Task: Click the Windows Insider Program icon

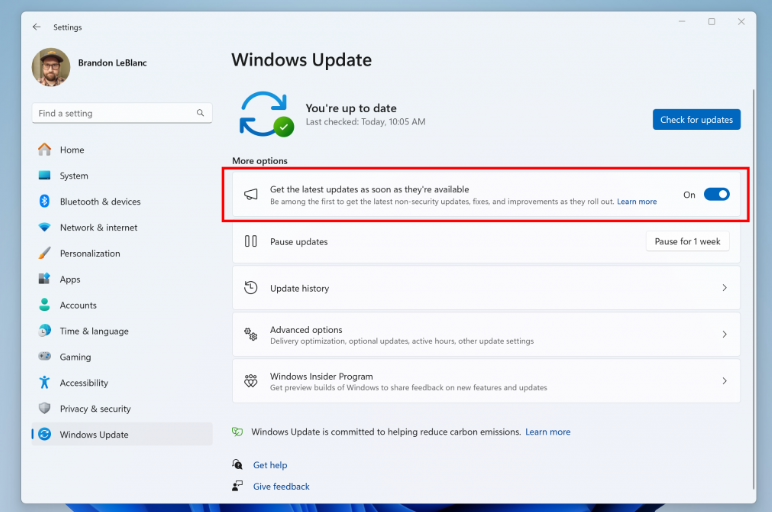Action: point(251,381)
